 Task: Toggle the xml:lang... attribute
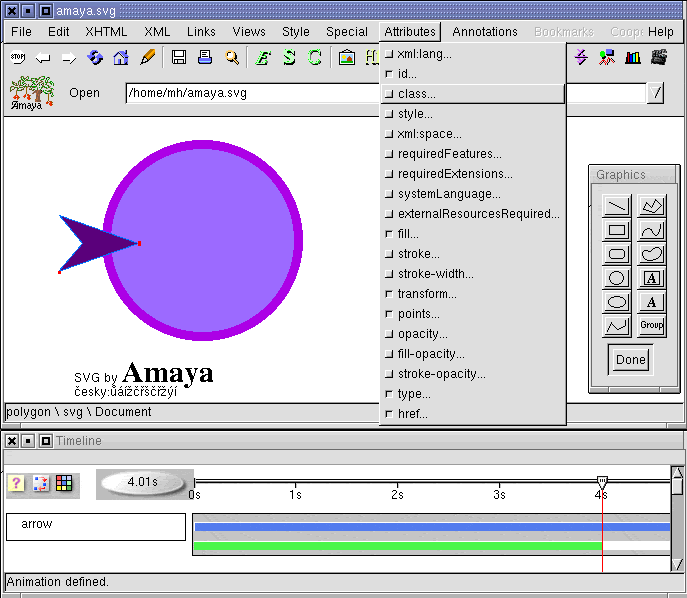click(473, 54)
